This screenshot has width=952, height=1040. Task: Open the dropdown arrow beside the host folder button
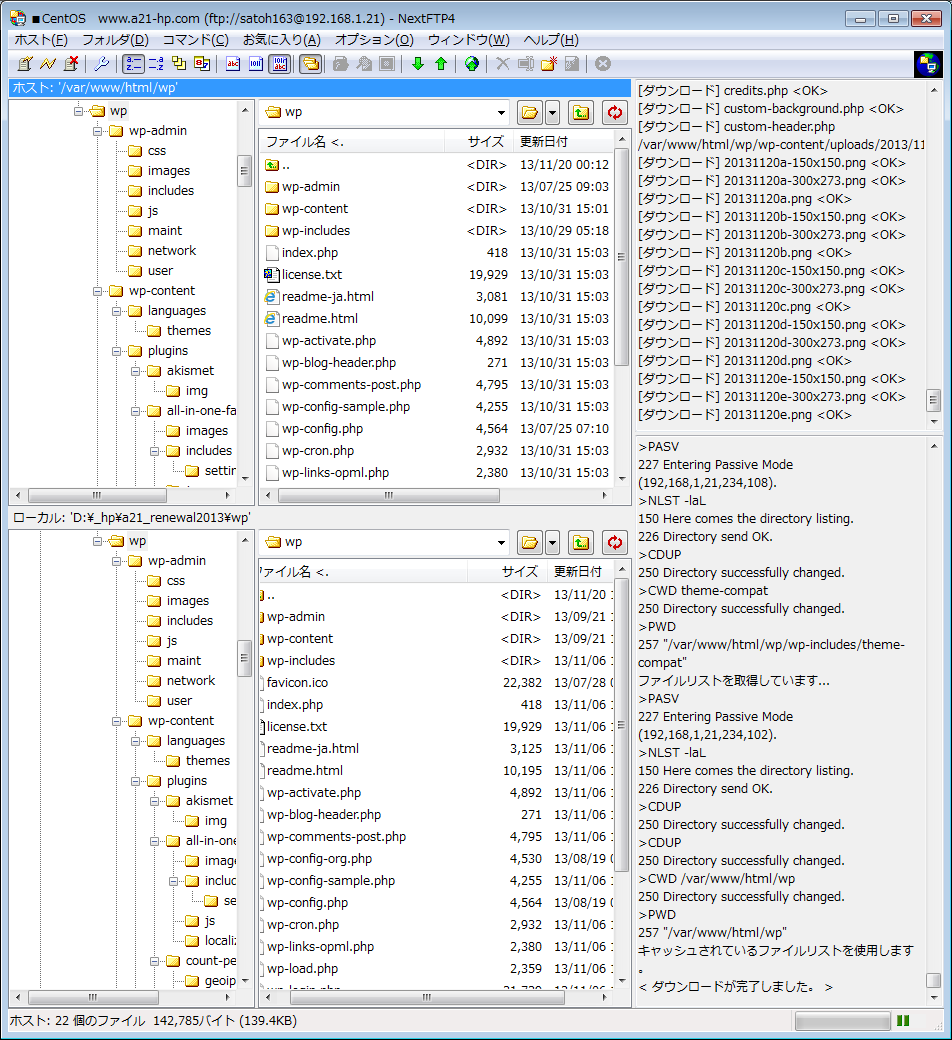(x=553, y=113)
